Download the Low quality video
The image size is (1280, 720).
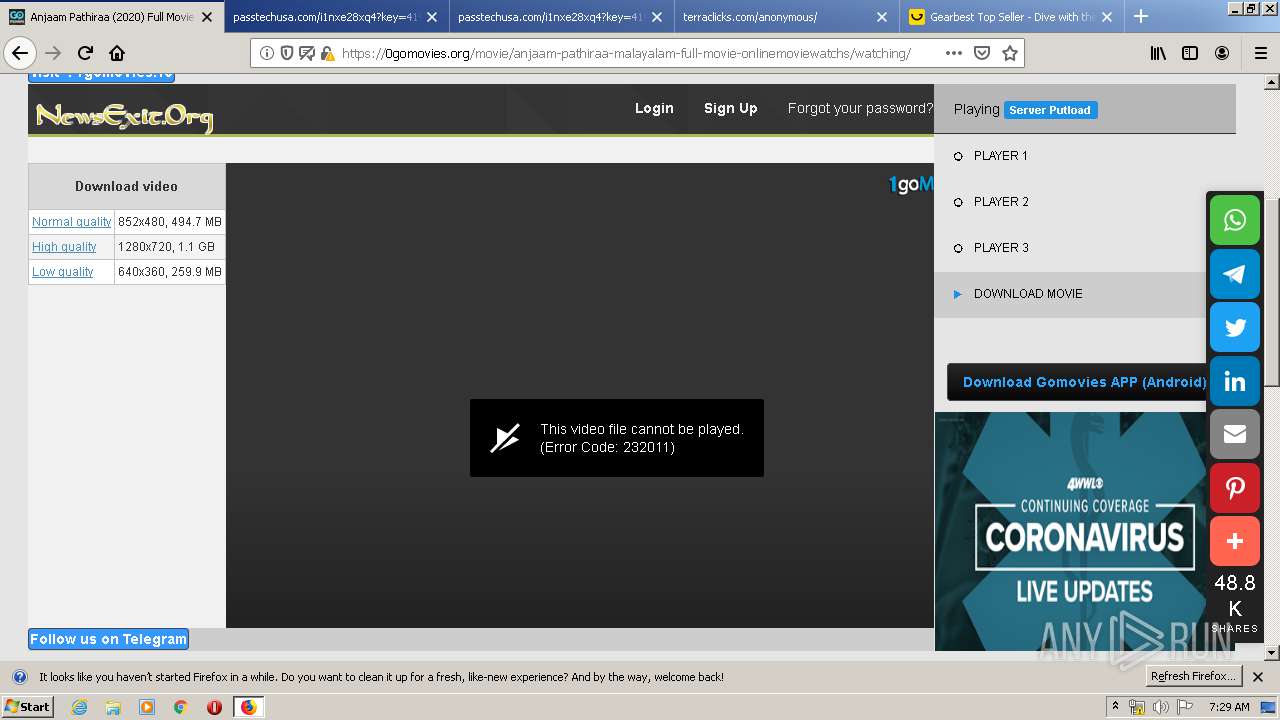pos(62,272)
